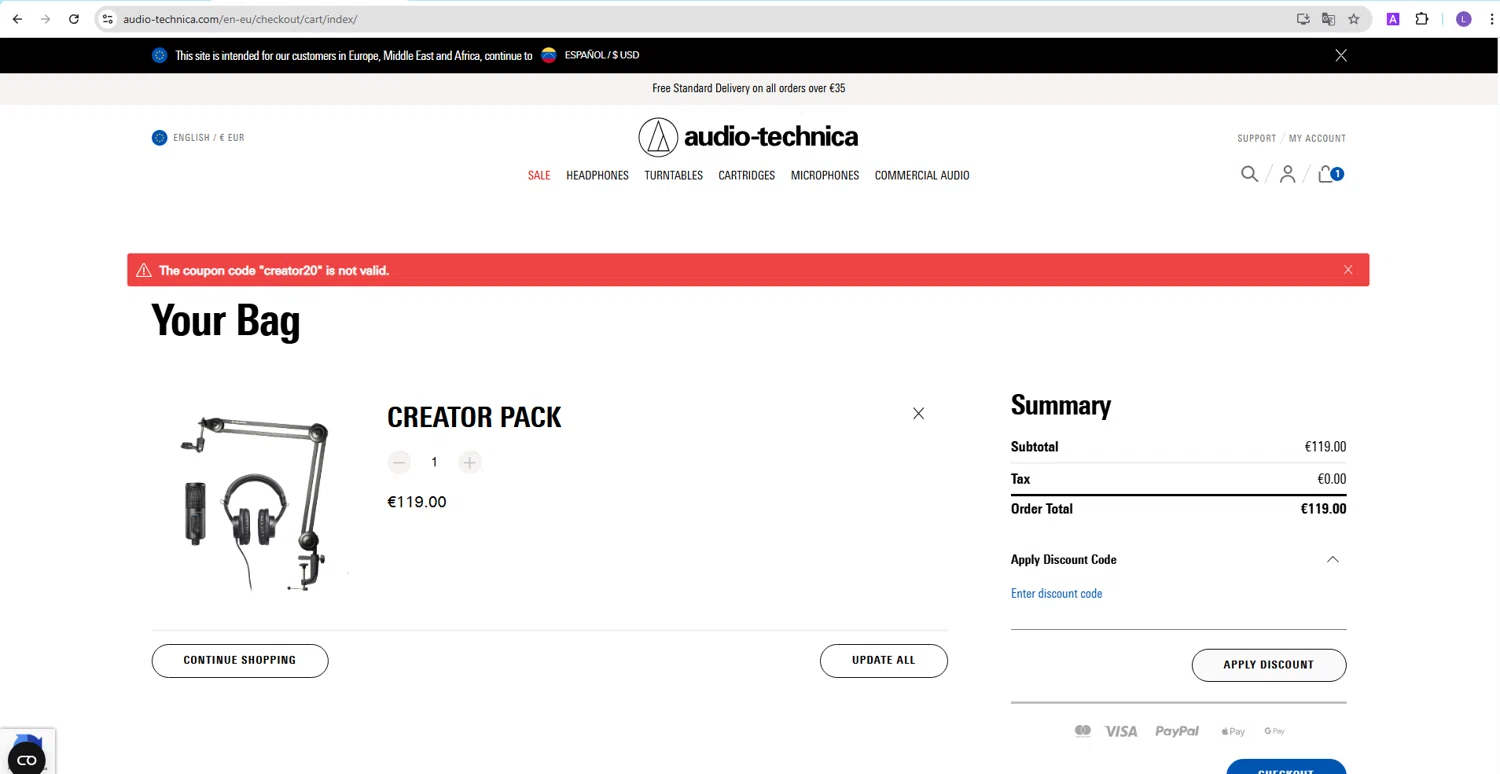This screenshot has height=774, width=1500.
Task: Go back with browser back arrow
Action: 17,19
